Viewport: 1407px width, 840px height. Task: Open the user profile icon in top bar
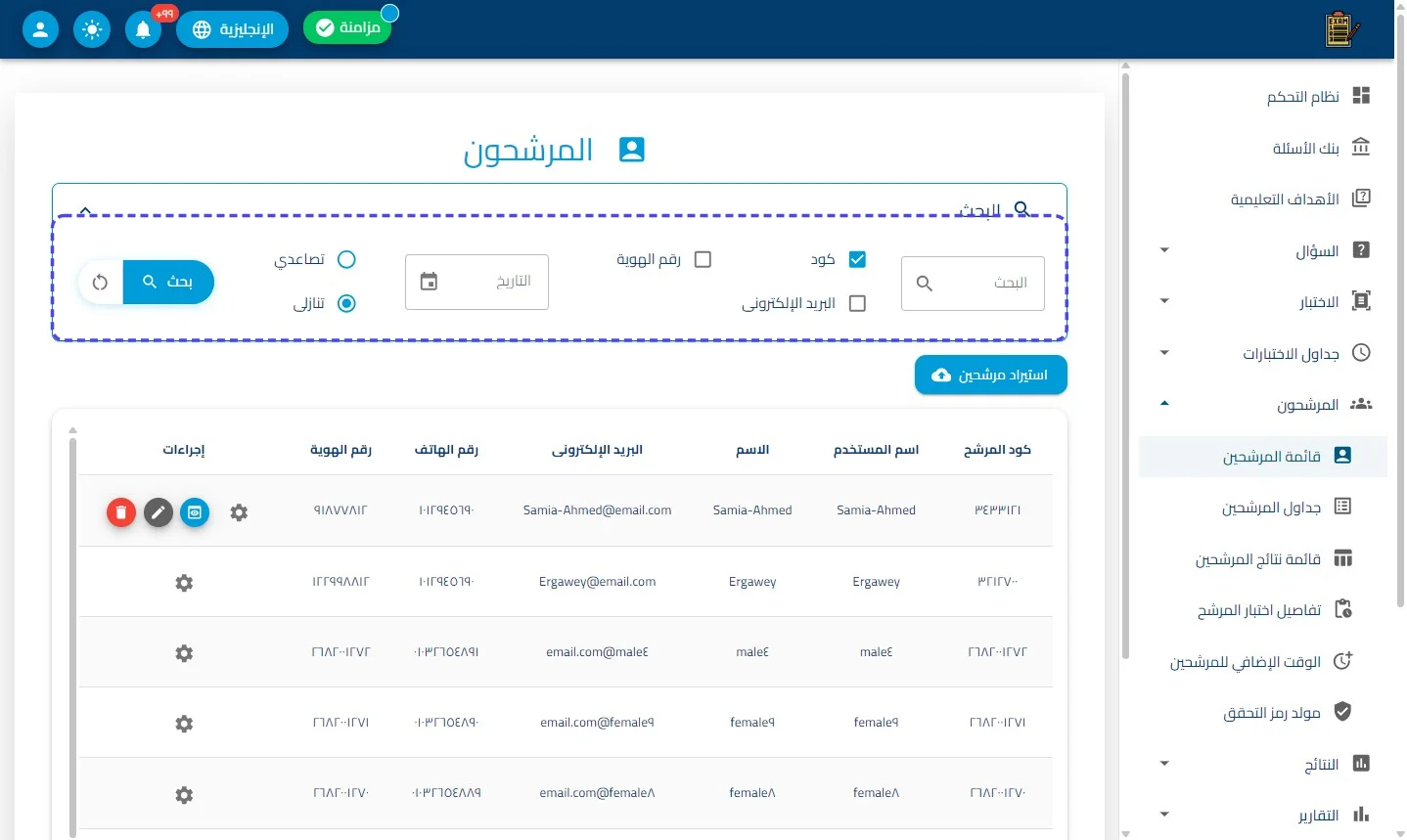tap(40, 29)
